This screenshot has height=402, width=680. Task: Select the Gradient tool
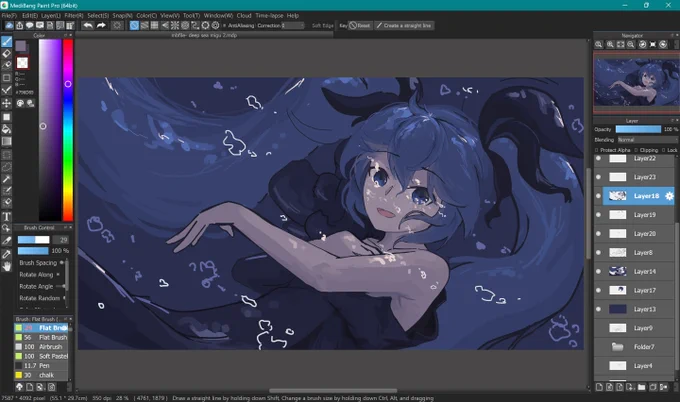click(7, 141)
